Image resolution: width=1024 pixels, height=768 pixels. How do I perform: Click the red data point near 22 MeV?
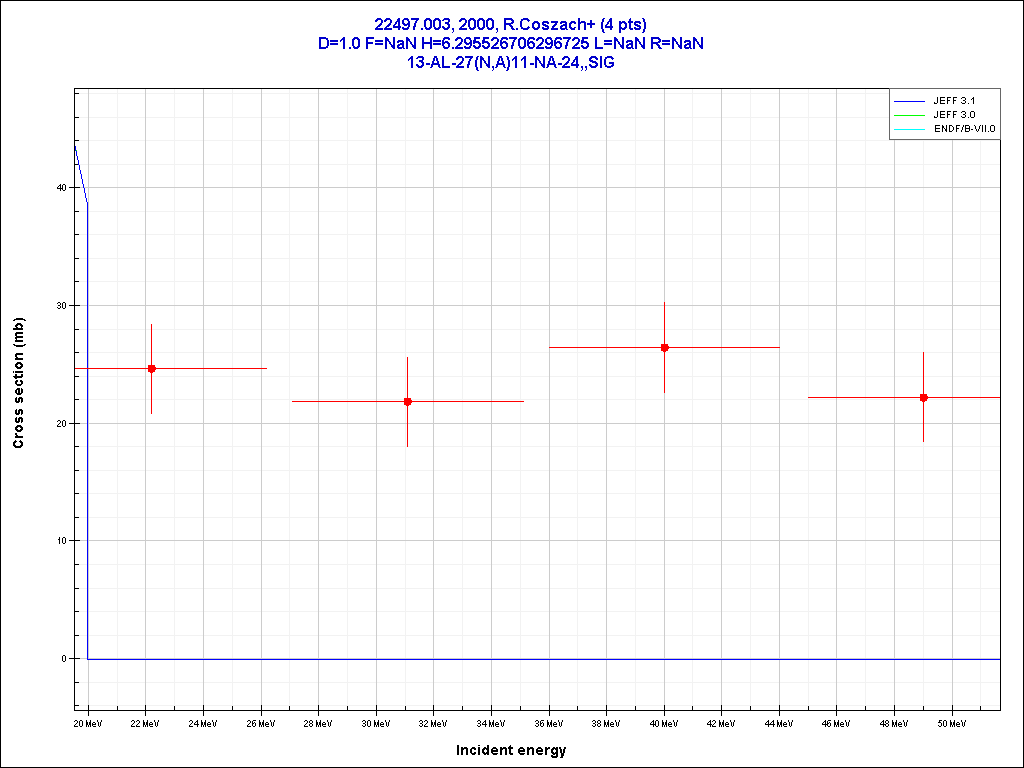152,369
